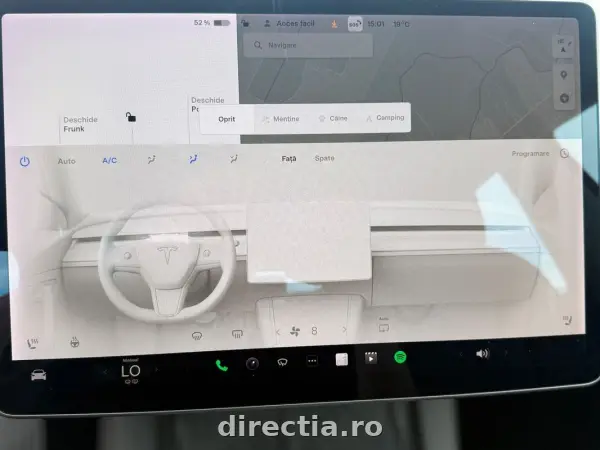Tap the volume speaker icon

tap(483, 354)
